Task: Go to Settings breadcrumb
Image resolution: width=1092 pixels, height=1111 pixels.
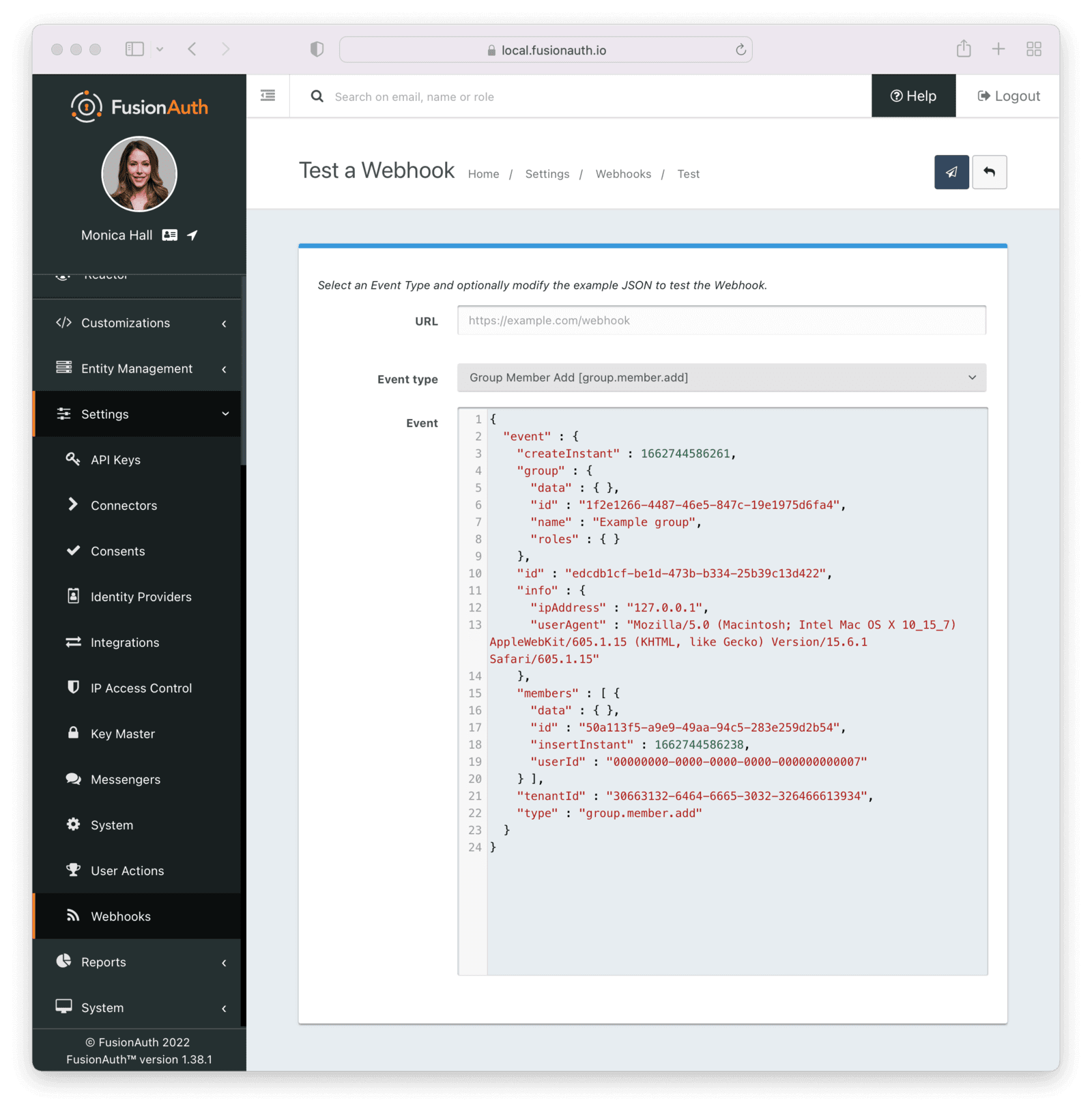Action: click(x=547, y=174)
